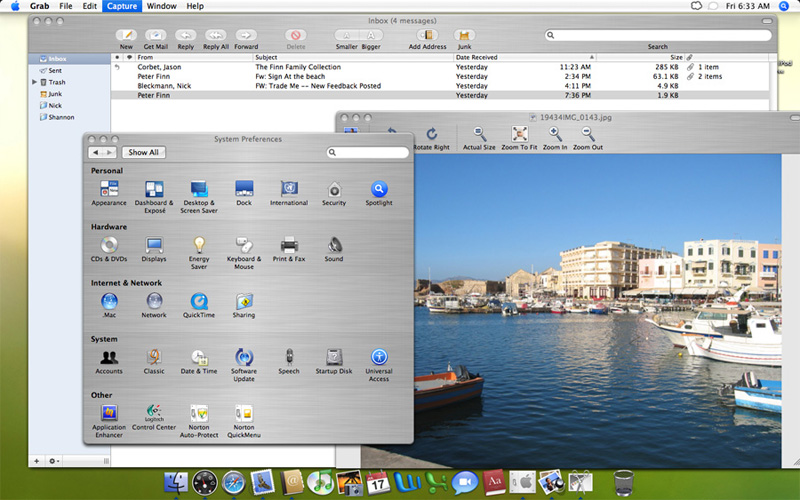The image size is (800, 500).
Task: Mark message as Junk via toolbar
Action: (464, 35)
